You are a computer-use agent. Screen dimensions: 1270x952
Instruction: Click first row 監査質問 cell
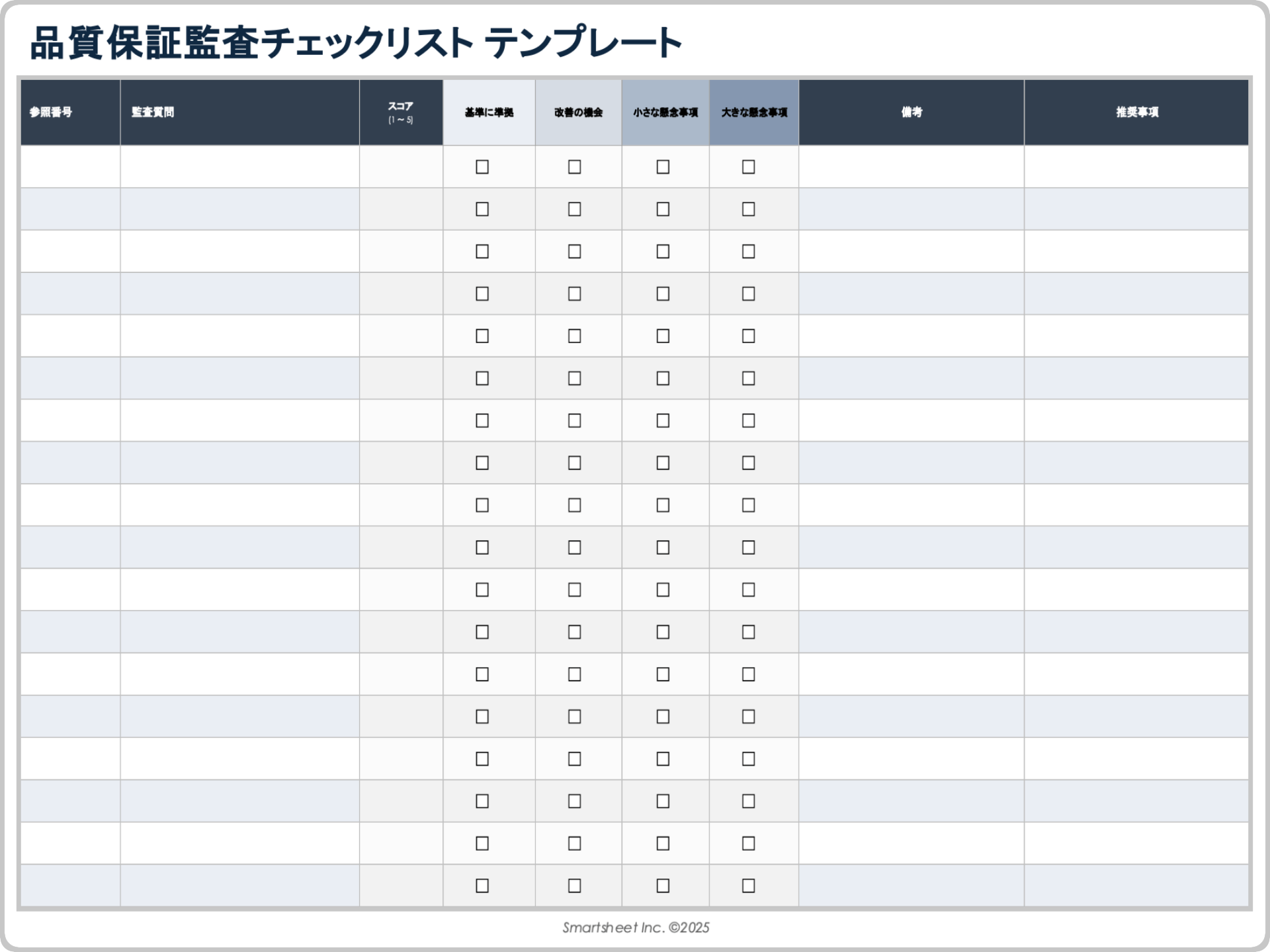pyautogui.click(x=239, y=167)
